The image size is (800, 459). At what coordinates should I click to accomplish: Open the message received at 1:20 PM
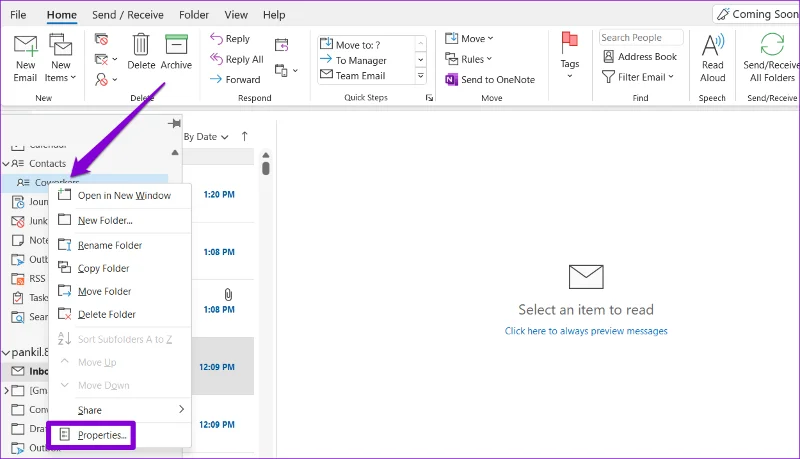tap(219, 194)
